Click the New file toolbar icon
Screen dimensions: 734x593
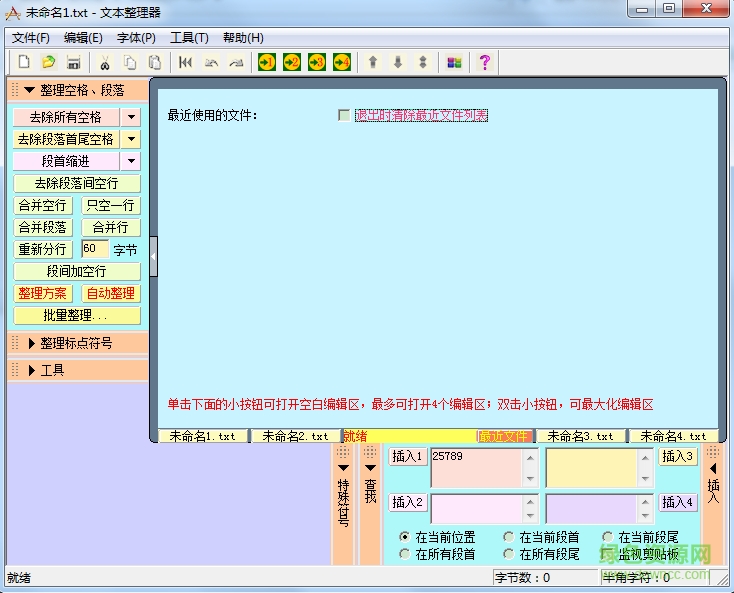tap(24, 62)
